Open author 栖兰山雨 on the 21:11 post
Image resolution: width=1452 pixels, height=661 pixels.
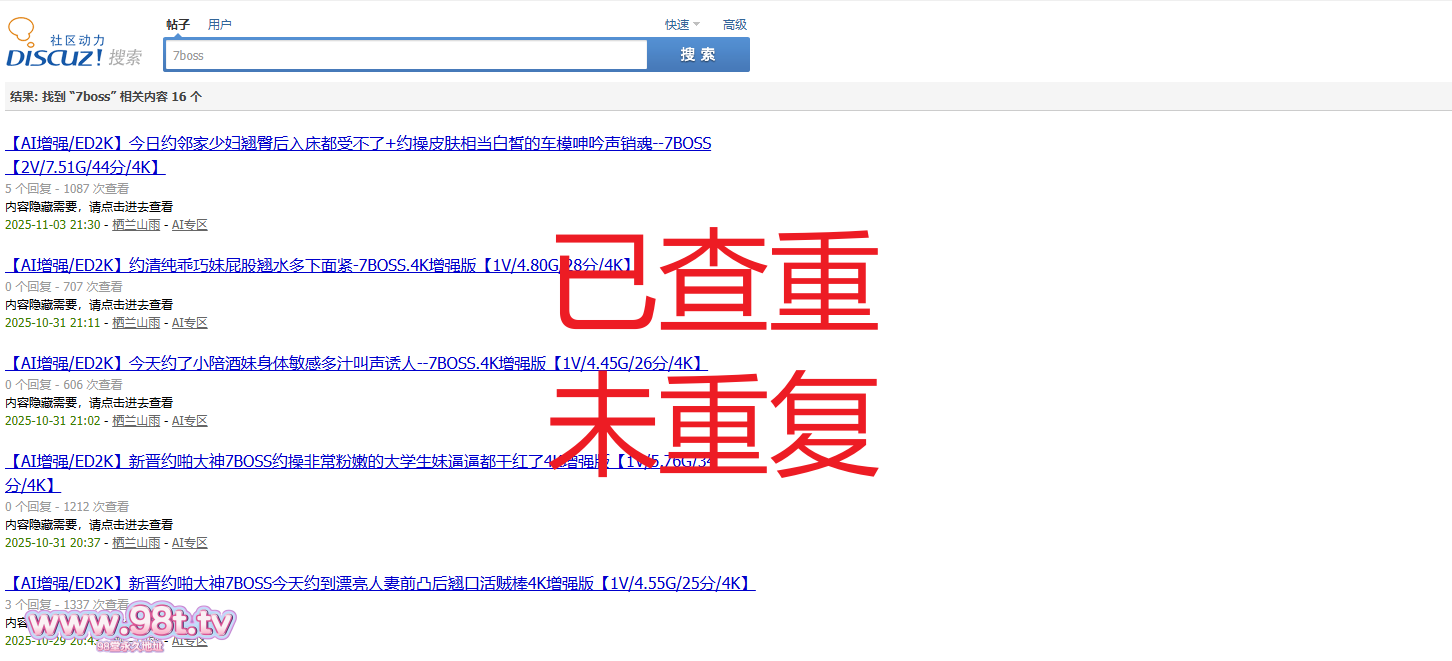point(136,323)
